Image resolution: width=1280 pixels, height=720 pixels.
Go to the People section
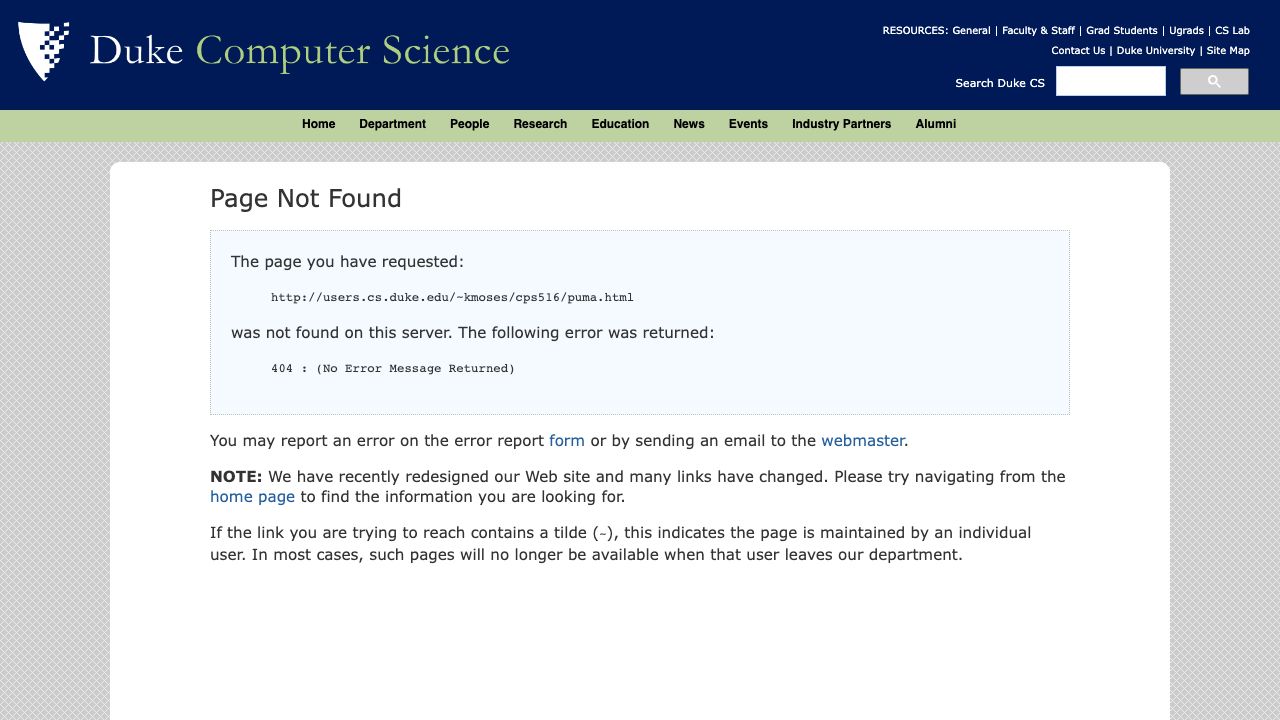pyautogui.click(x=469, y=124)
